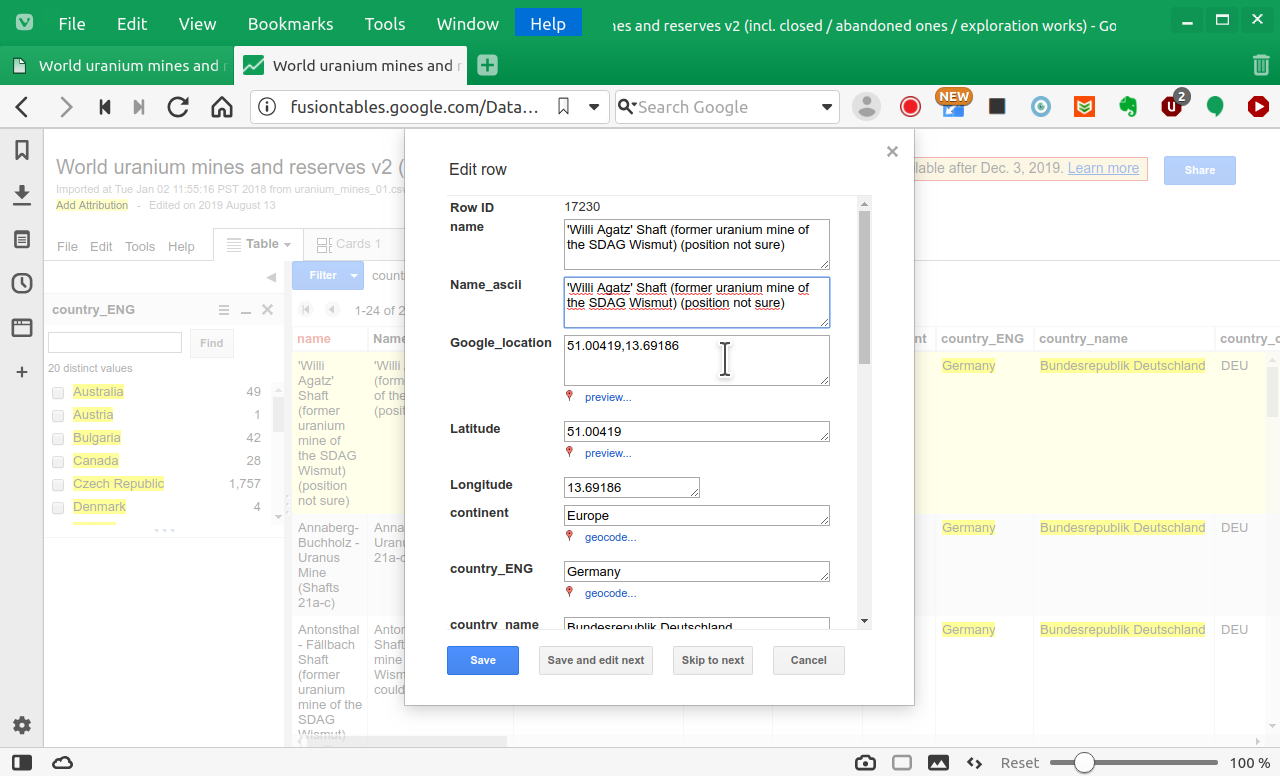Add a web panel with plus
This screenshot has height=776, width=1280.
22,372
